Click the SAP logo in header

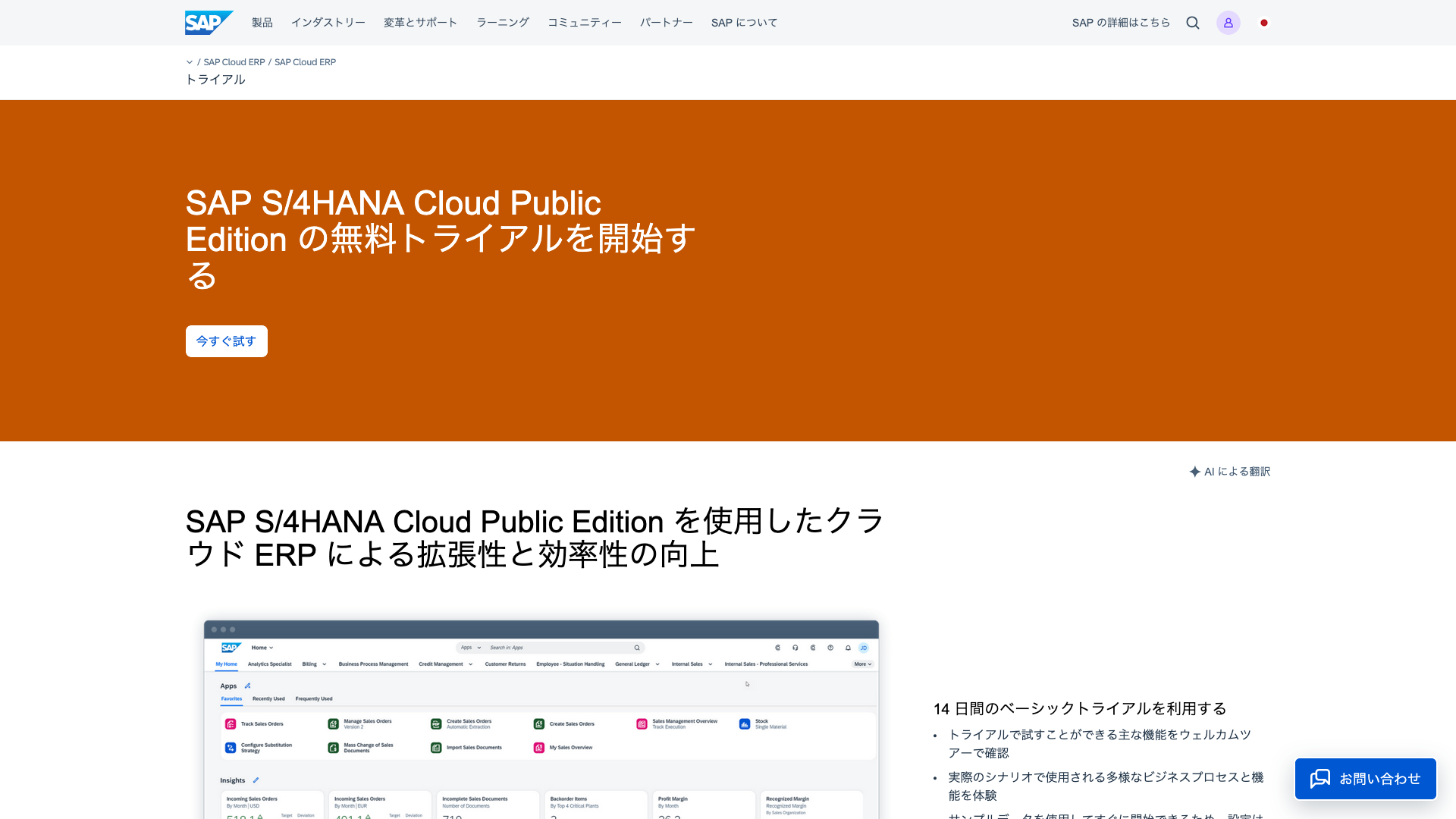tap(208, 23)
